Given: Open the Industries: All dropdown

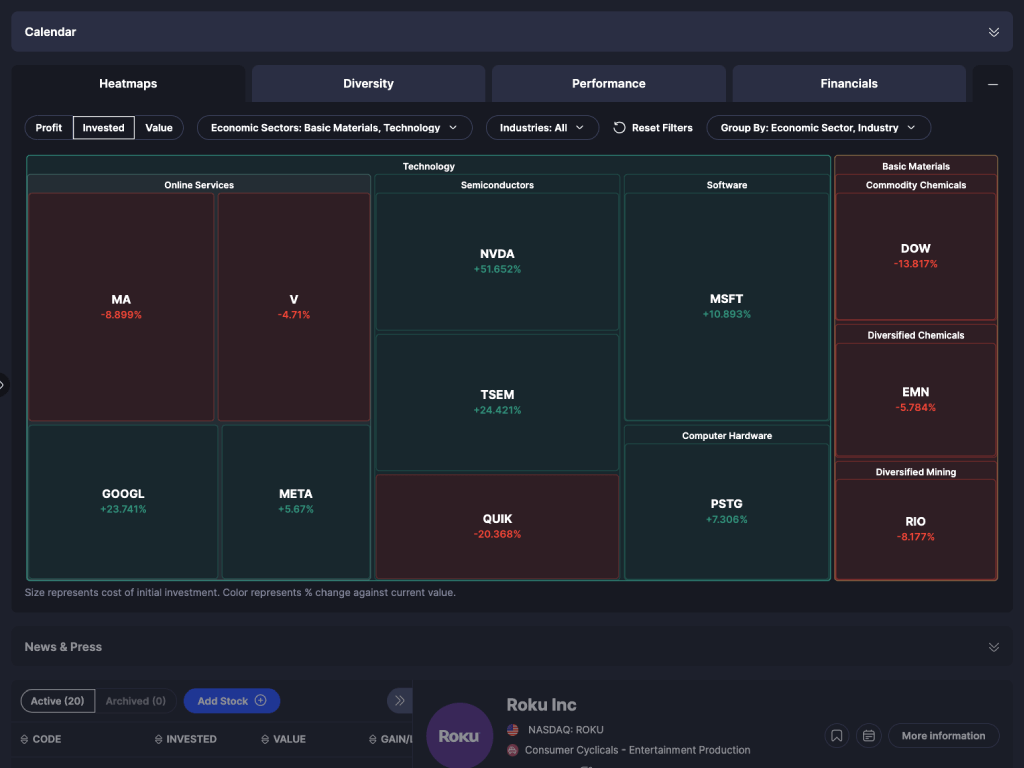Looking at the screenshot, I should [542, 127].
